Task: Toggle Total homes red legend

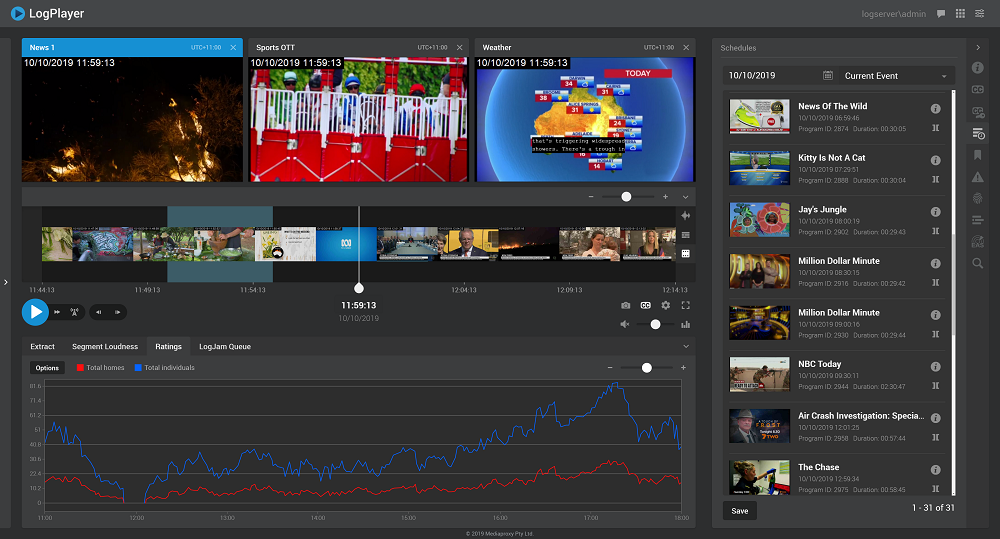Action: point(100,367)
